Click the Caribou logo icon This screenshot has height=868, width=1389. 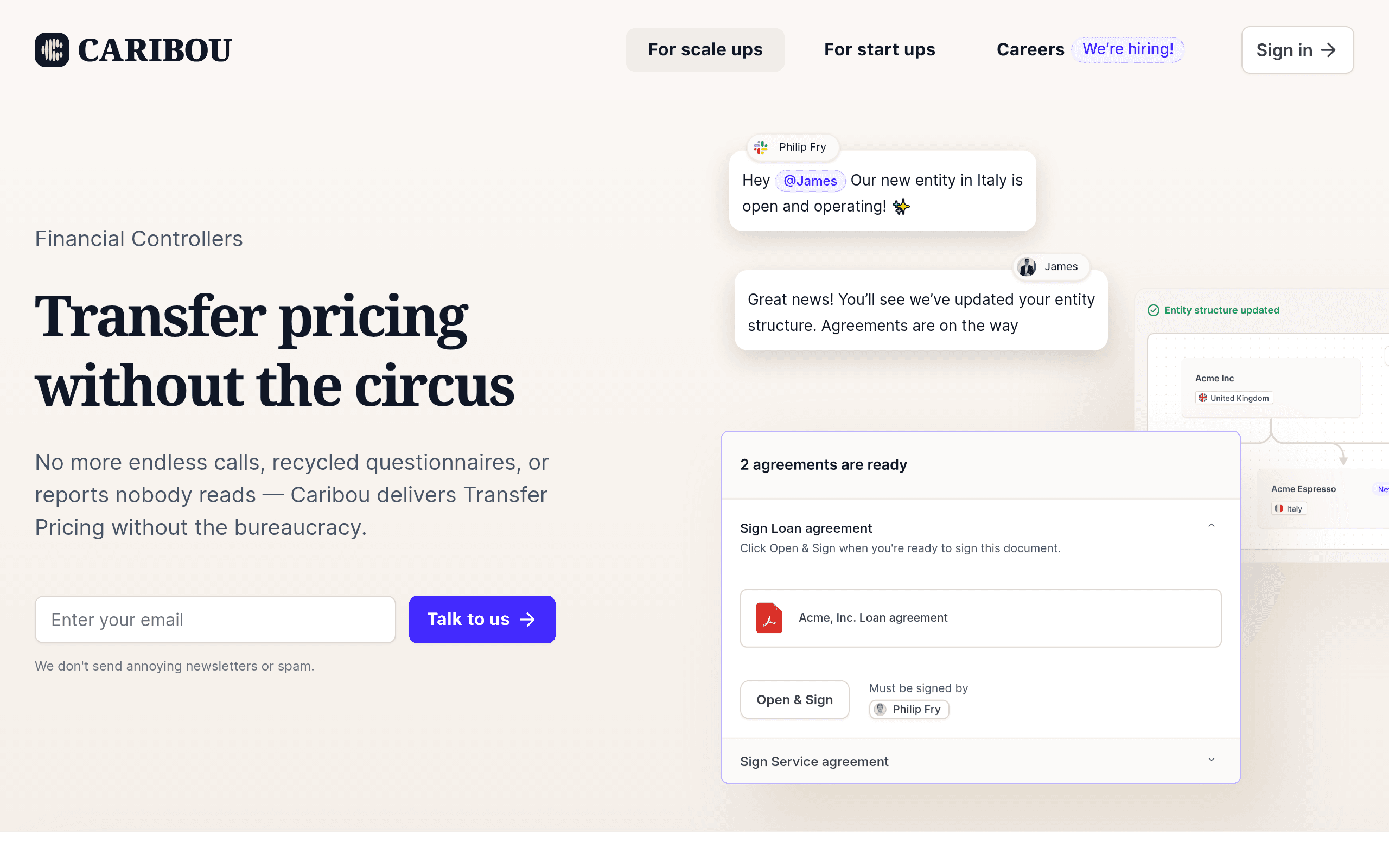tap(52, 50)
